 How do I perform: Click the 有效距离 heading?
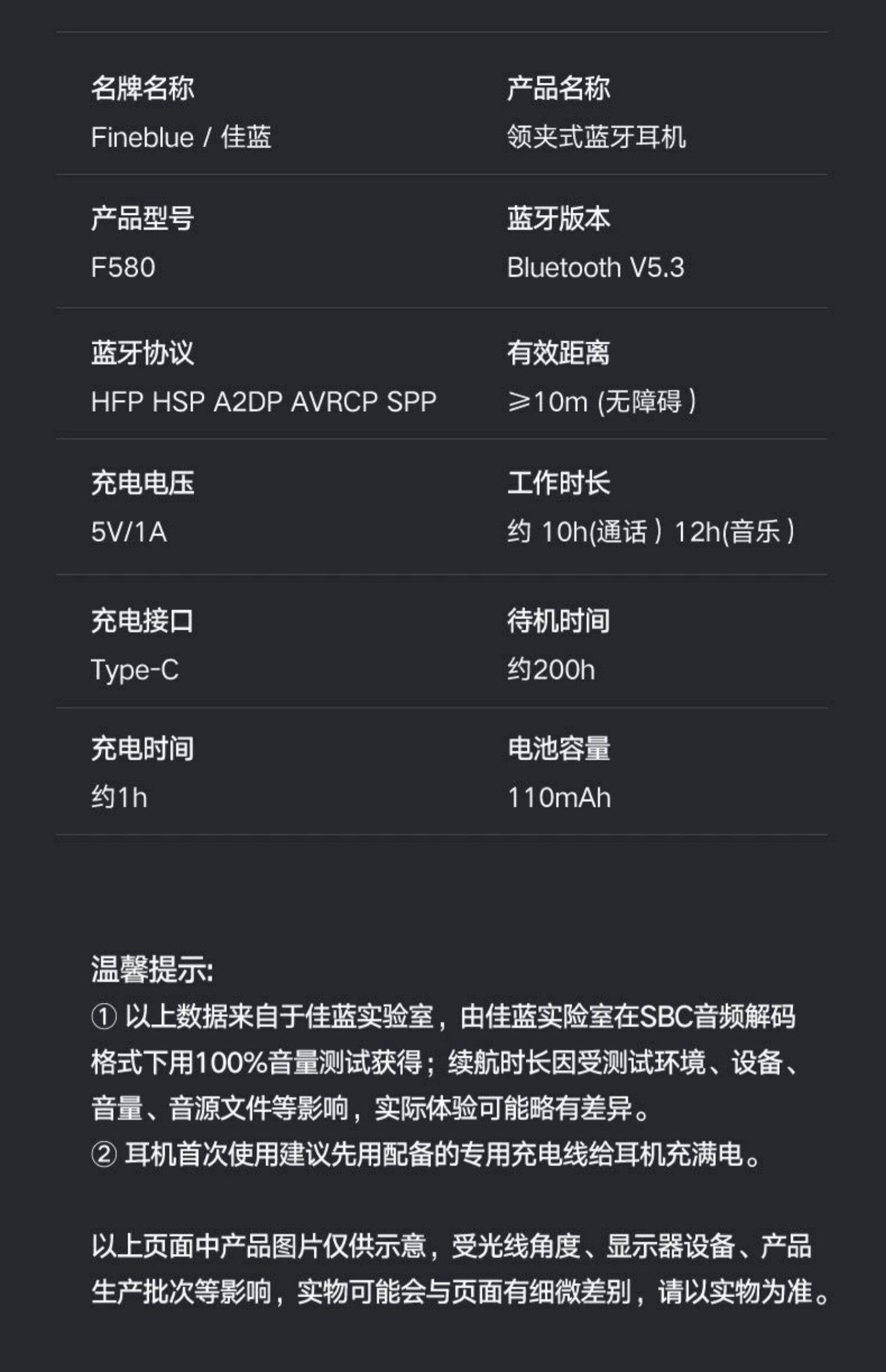tap(558, 353)
